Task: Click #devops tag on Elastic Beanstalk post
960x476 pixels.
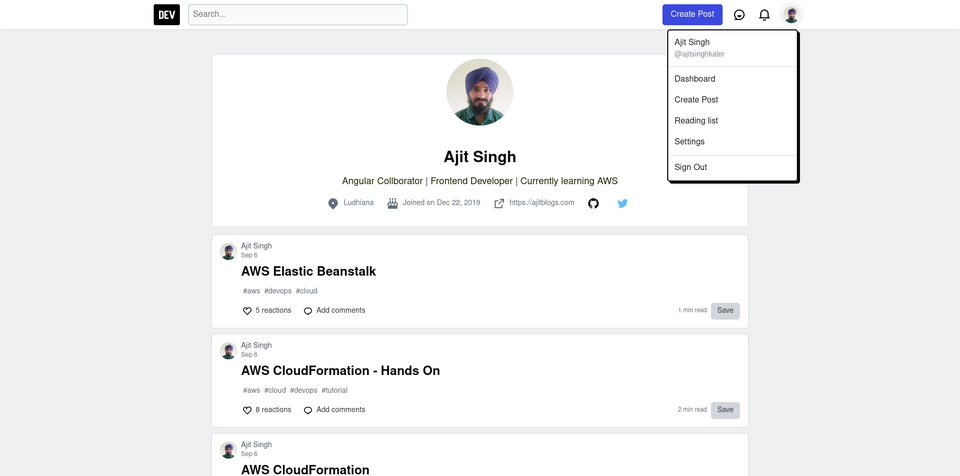Action: (x=278, y=291)
